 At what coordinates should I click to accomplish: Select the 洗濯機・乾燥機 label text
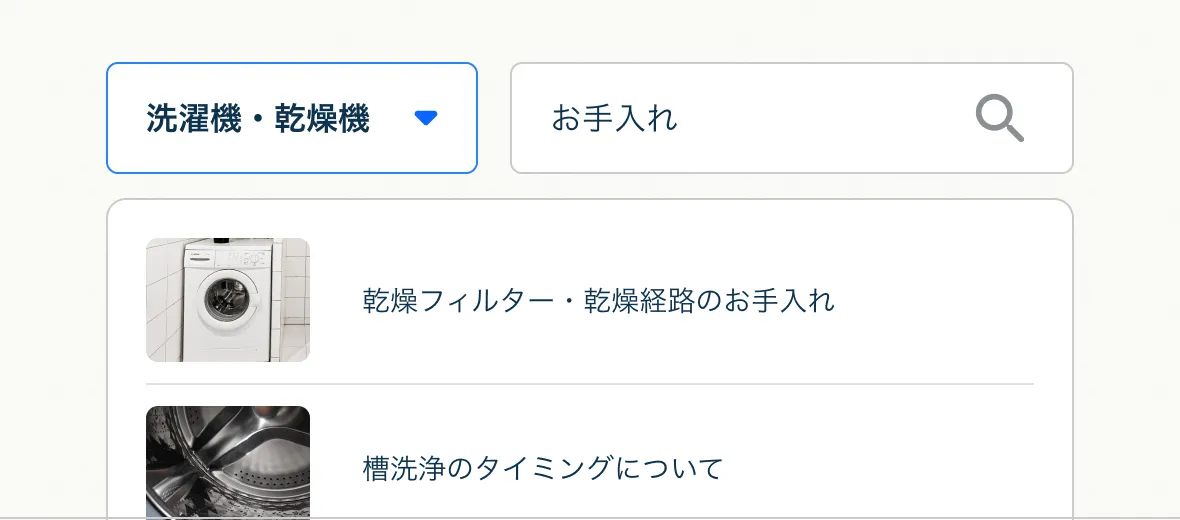[258, 119]
